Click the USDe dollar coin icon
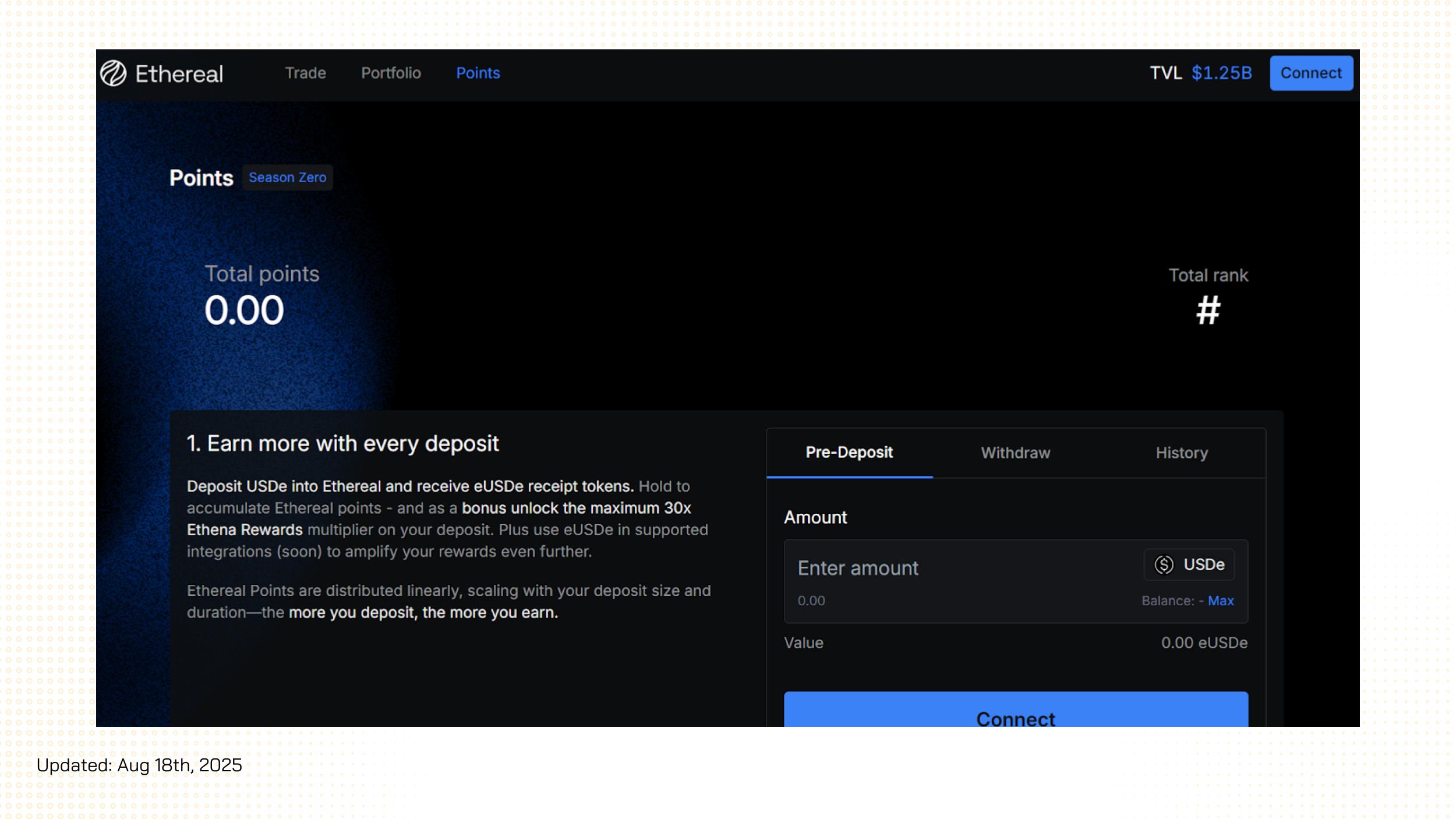The height and width of the screenshot is (819, 1456). pyautogui.click(x=1164, y=564)
